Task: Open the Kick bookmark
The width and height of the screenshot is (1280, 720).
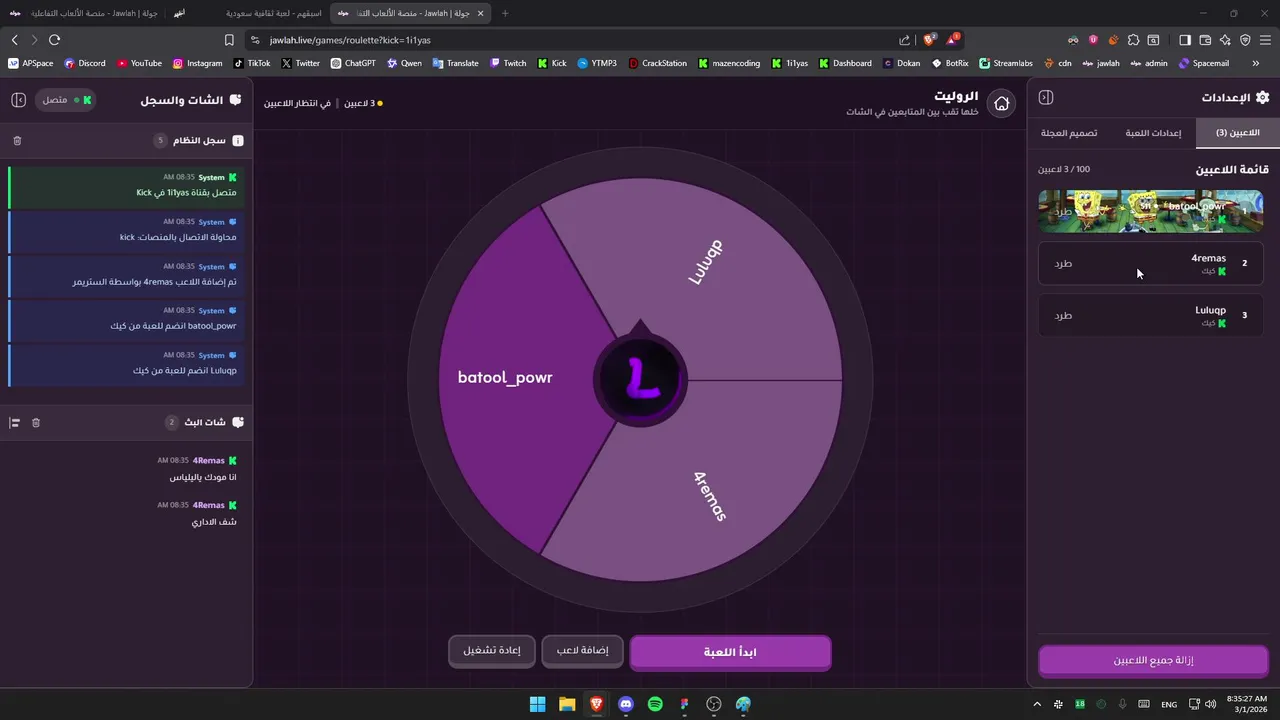Action: (552, 63)
